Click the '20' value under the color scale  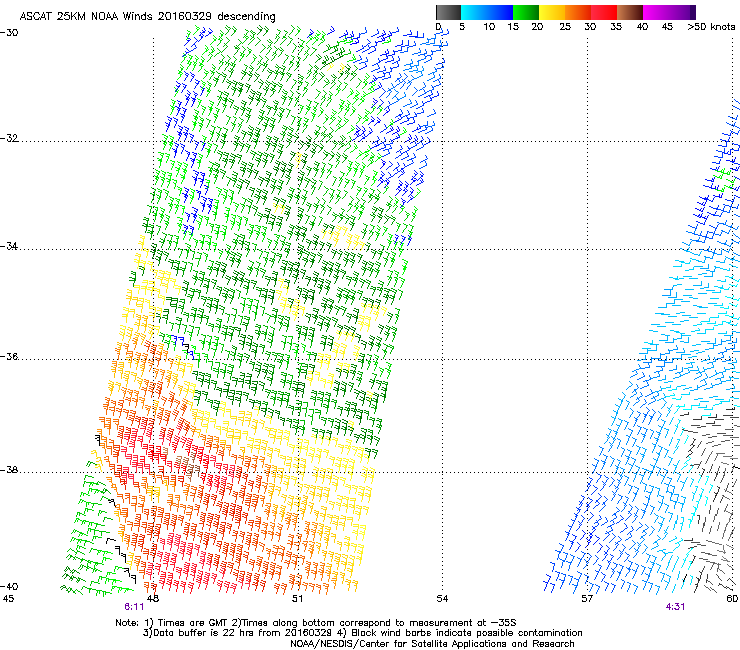pos(537,27)
